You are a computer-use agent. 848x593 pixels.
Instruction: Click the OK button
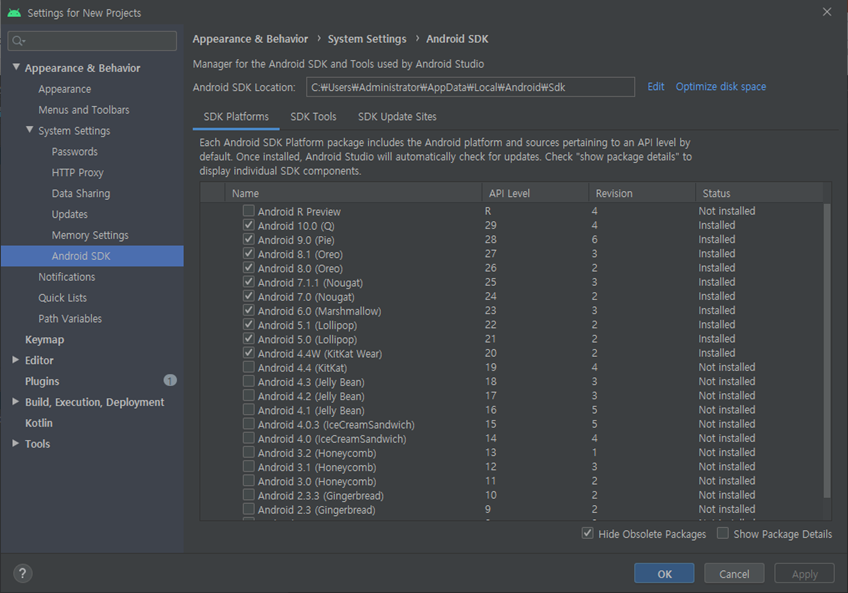[664, 574]
